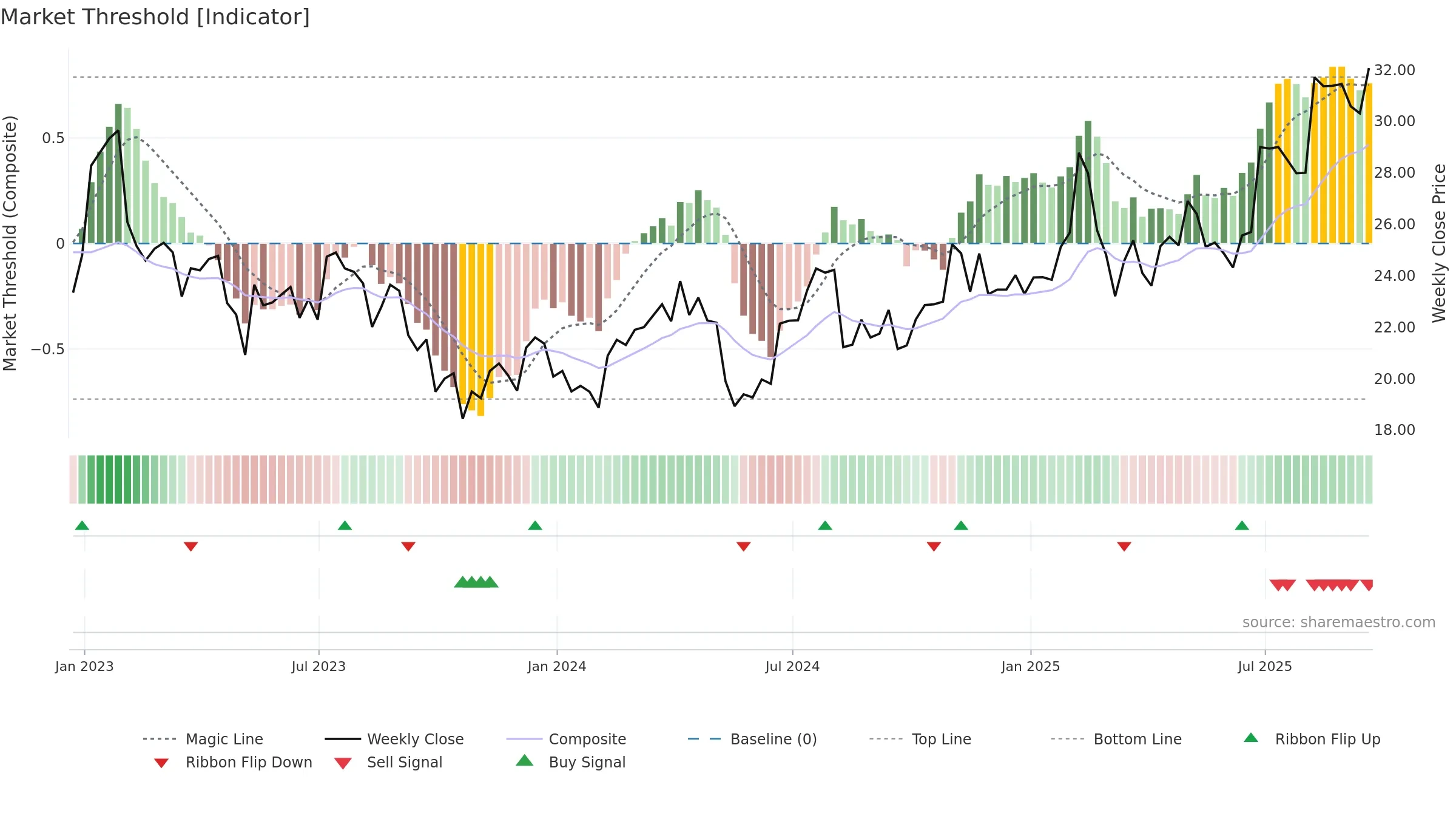
Task: Click the Jul 2023 x-axis label
Action: click(318, 667)
